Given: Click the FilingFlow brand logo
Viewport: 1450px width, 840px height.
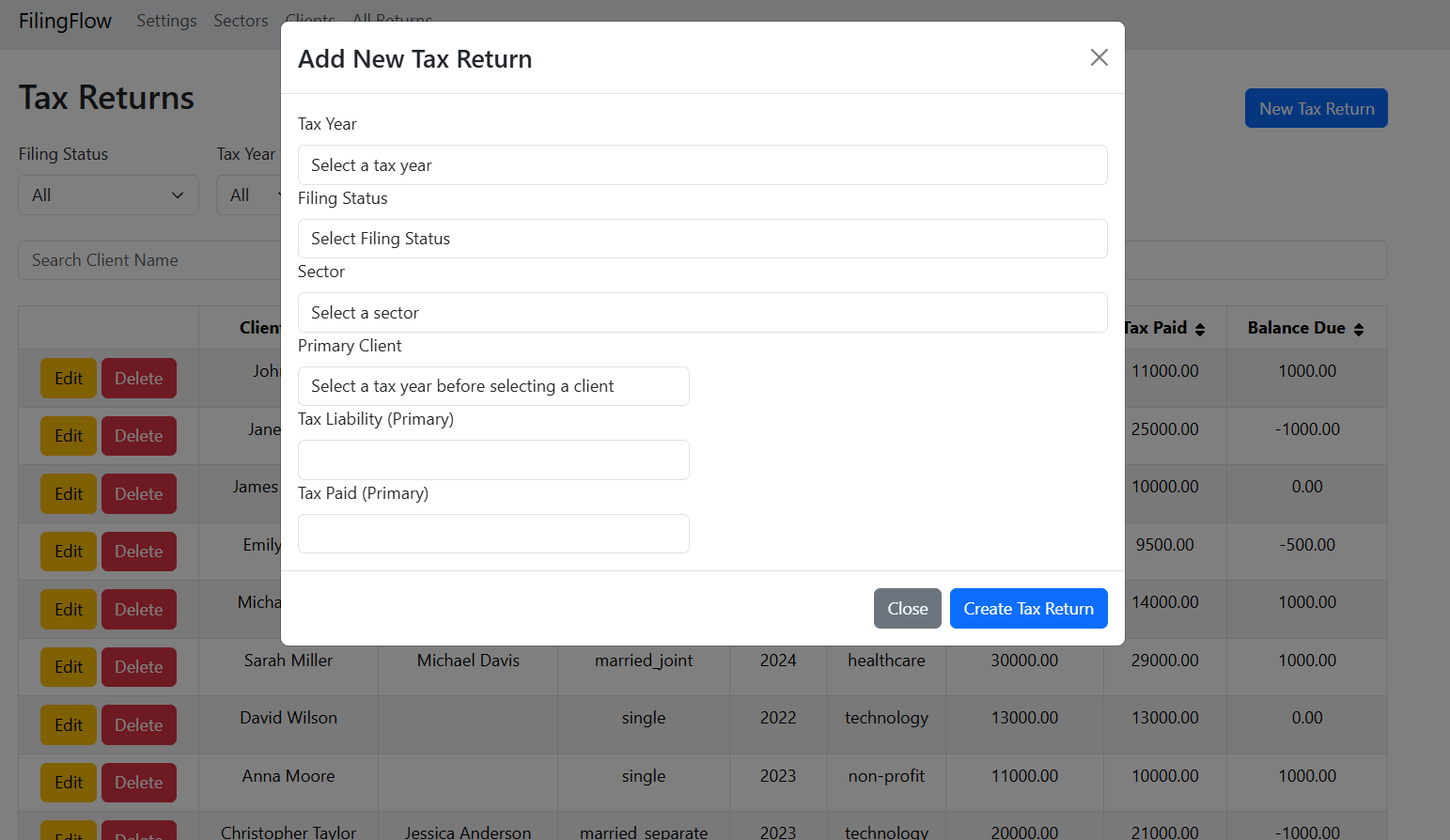Looking at the screenshot, I should (65, 21).
